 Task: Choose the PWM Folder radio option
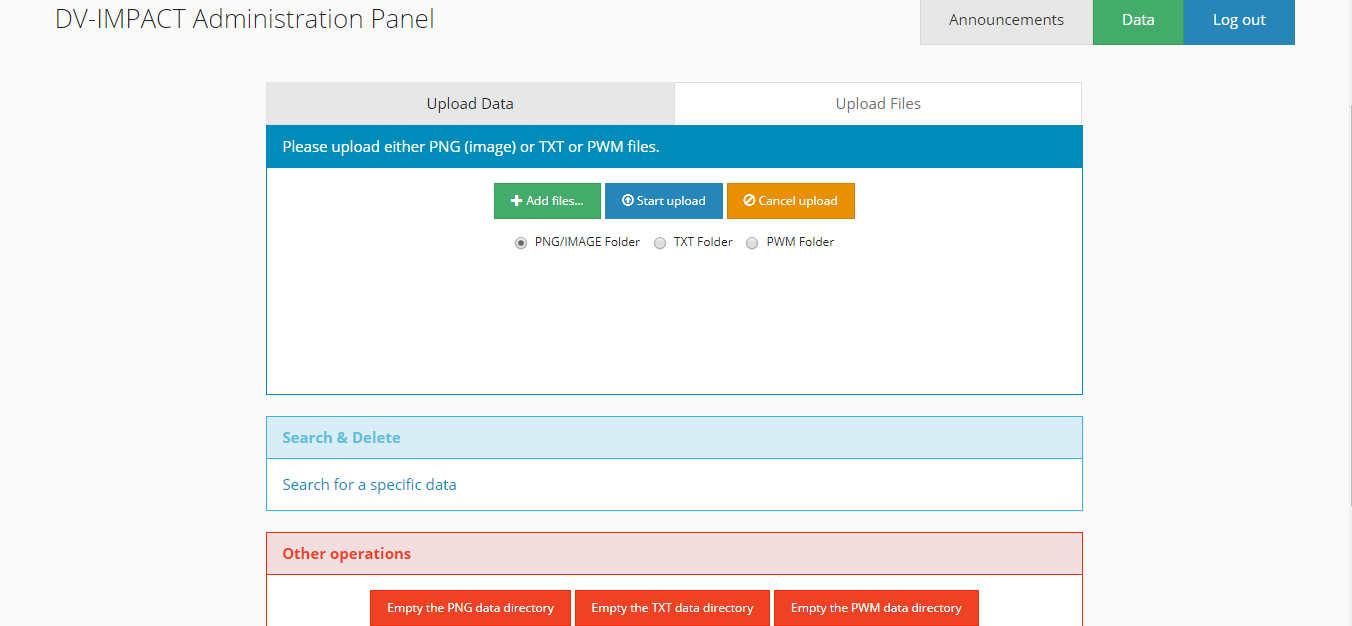(x=753, y=243)
